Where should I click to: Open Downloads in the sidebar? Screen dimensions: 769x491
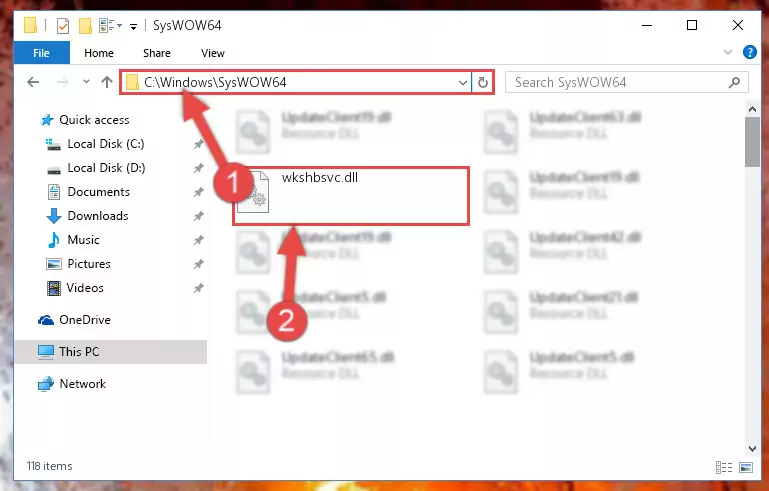[x=98, y=216]
